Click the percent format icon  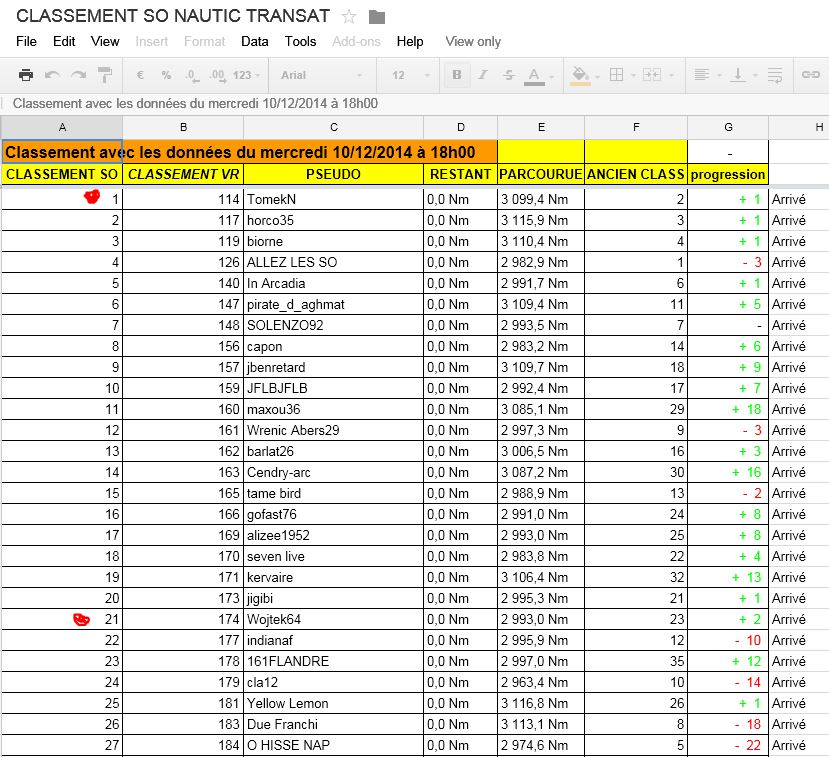pos(166,75)
